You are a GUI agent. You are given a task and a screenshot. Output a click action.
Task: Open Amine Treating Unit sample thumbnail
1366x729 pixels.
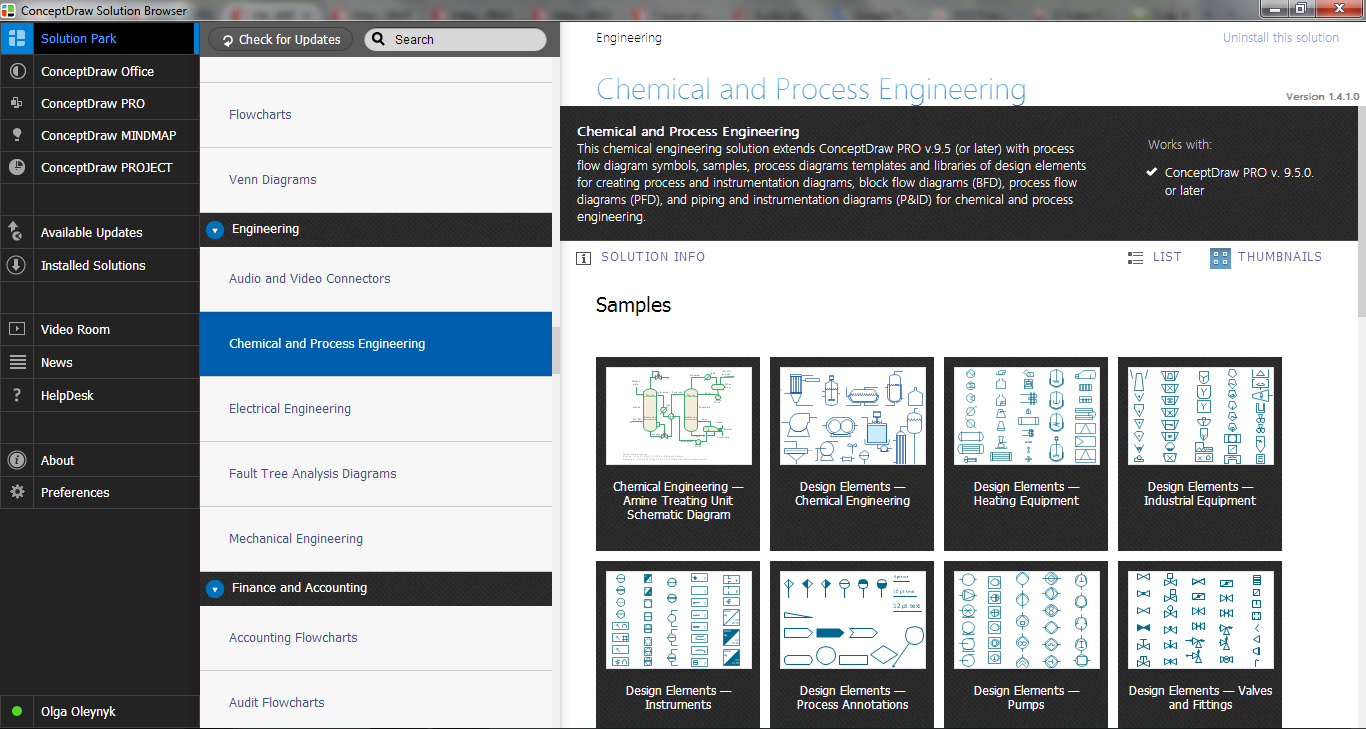pyautogui.click(x=678, y=416)
